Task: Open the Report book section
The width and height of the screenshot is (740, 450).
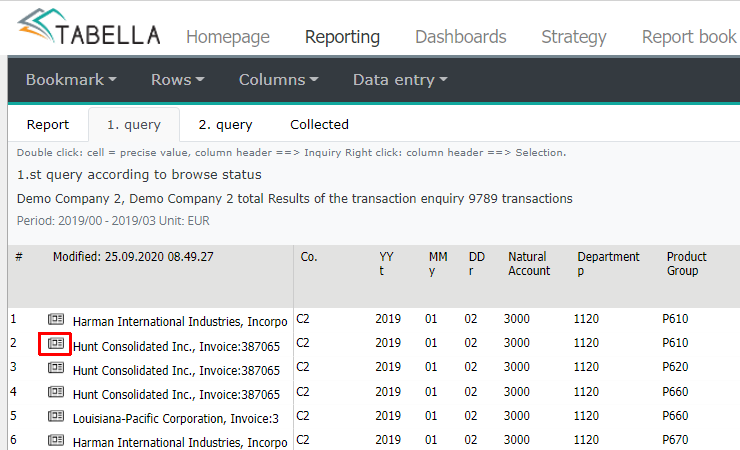Action: pyautogui.click(x=689, y=37)
